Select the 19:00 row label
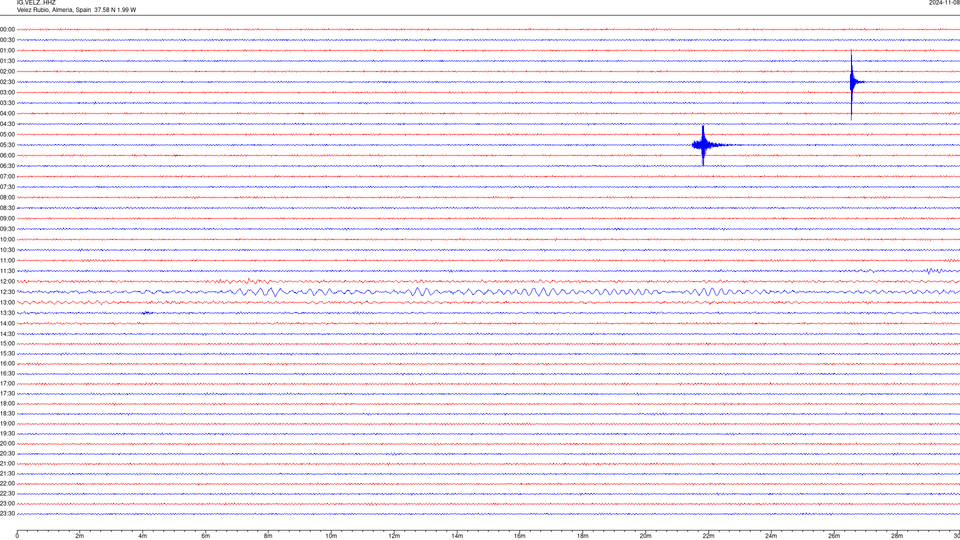960x540 pixels. pos(7,424)
